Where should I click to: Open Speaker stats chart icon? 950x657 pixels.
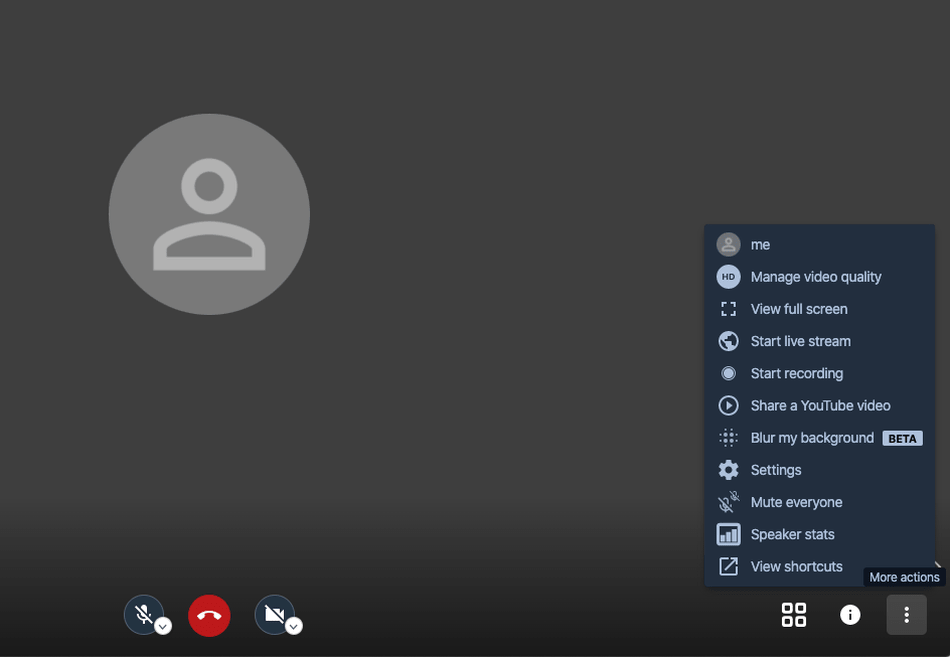pyautogui.click(x=728, y=534)
